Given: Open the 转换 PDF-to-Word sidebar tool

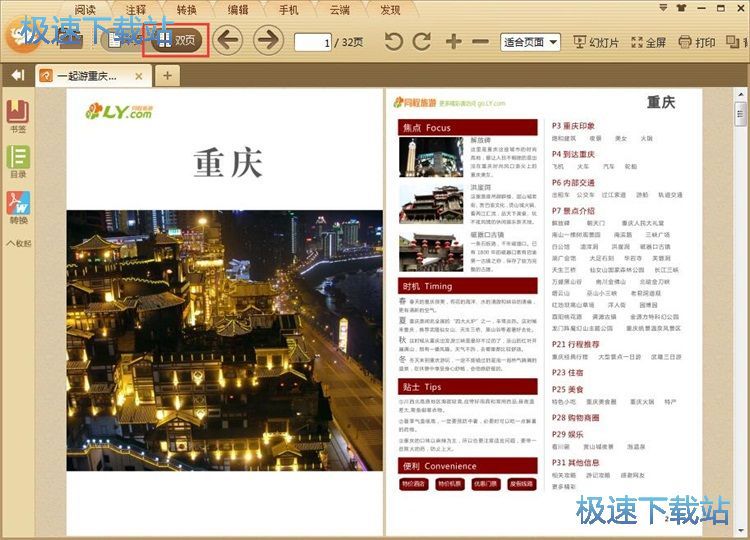Looking at the screenshot, I should coord(18,208).
